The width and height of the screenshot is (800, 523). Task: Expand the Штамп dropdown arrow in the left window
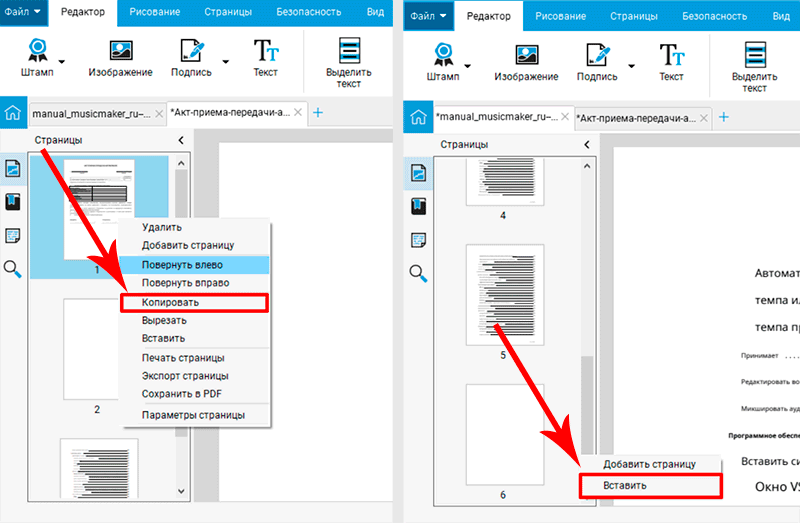(62, 62)
